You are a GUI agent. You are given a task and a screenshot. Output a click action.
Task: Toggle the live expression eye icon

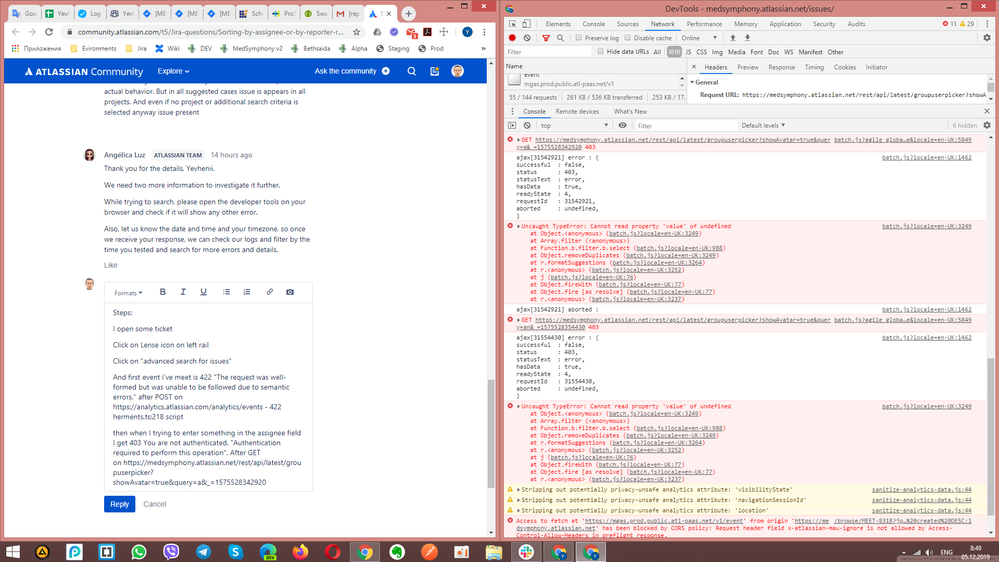tap(622, 126)
